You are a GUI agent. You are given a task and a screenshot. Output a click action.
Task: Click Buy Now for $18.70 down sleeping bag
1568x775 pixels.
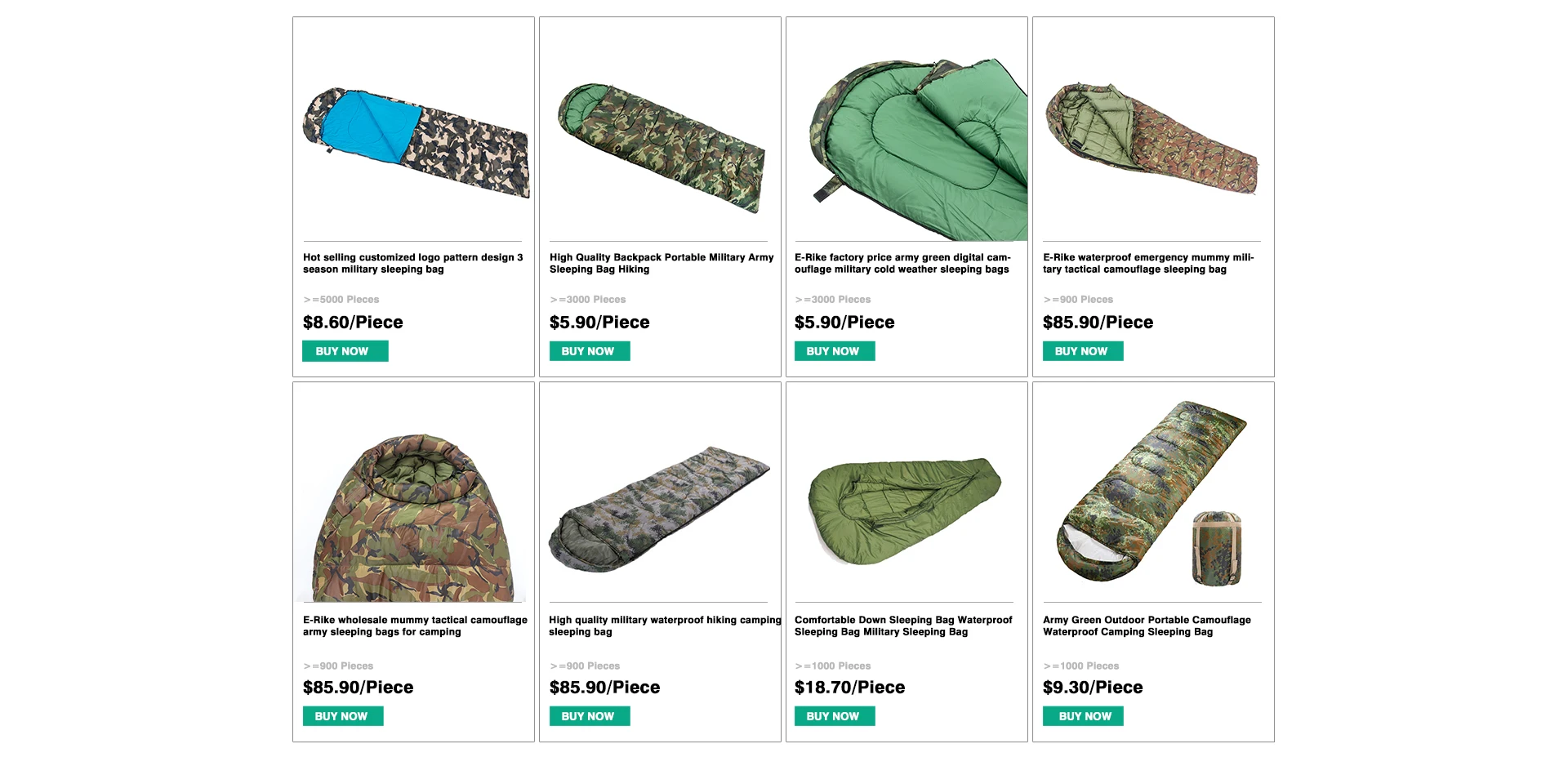835,716
